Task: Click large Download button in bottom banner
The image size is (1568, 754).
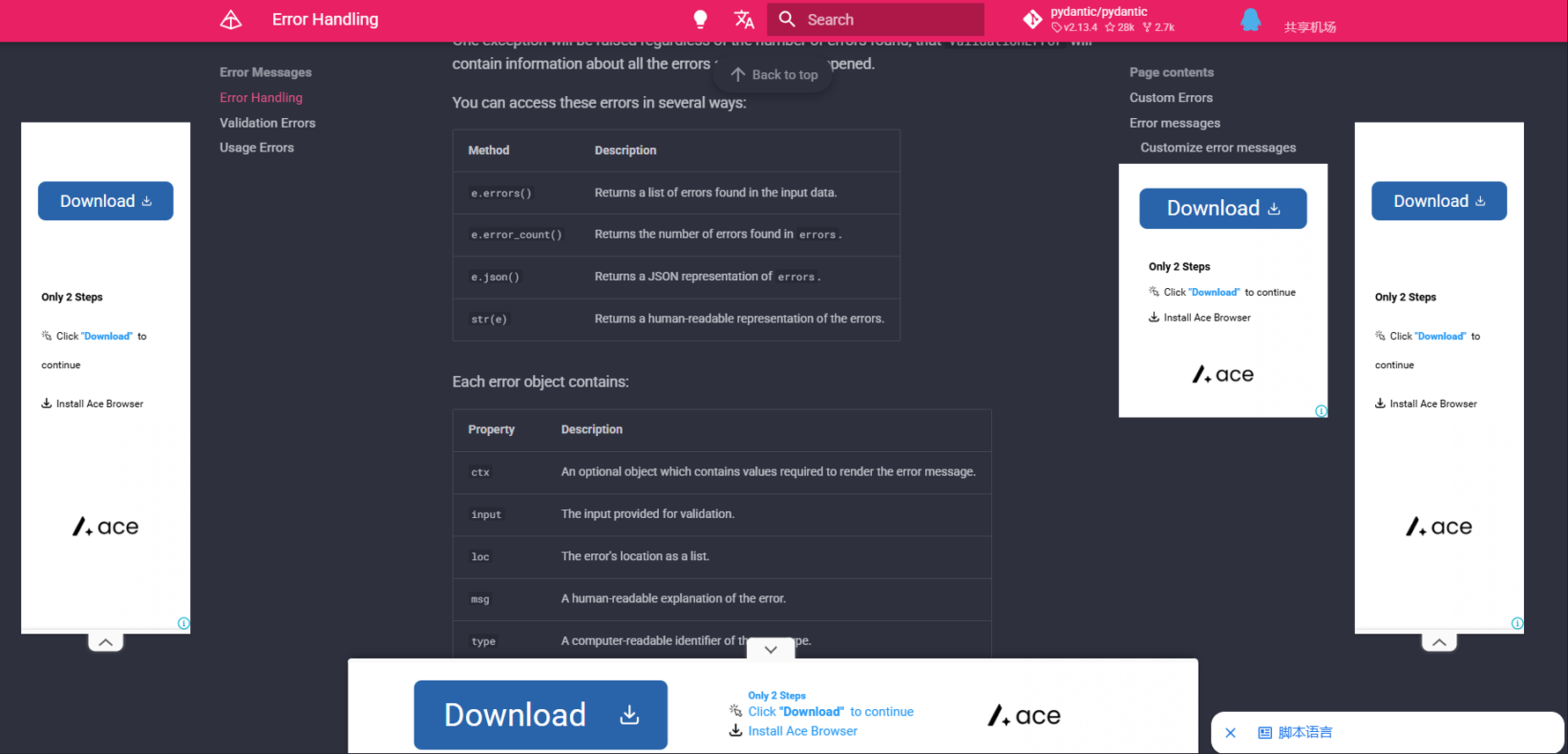Action: (x=541, y=714)
